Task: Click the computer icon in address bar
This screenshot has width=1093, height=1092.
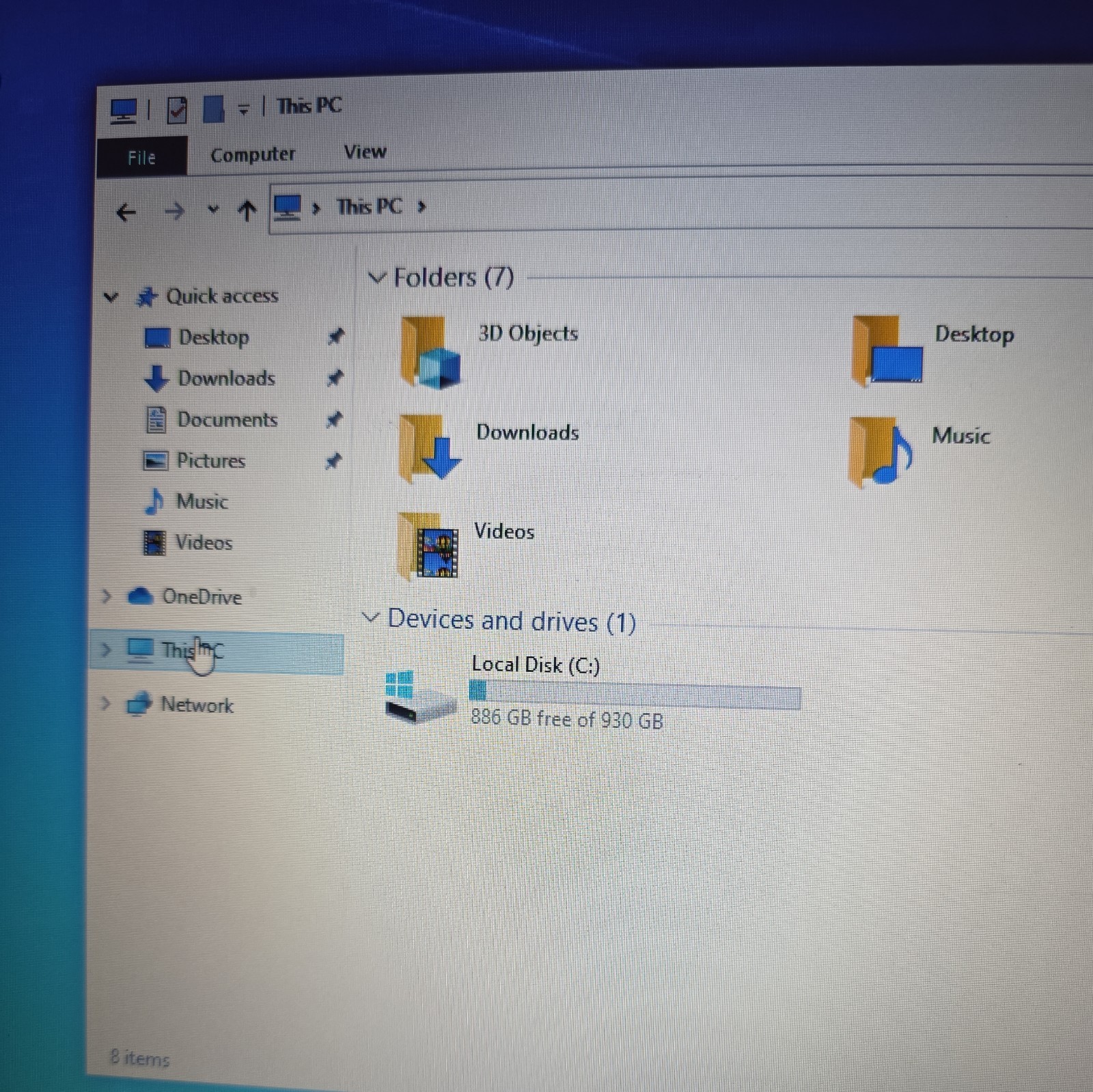Action: [x=287, y=208]
